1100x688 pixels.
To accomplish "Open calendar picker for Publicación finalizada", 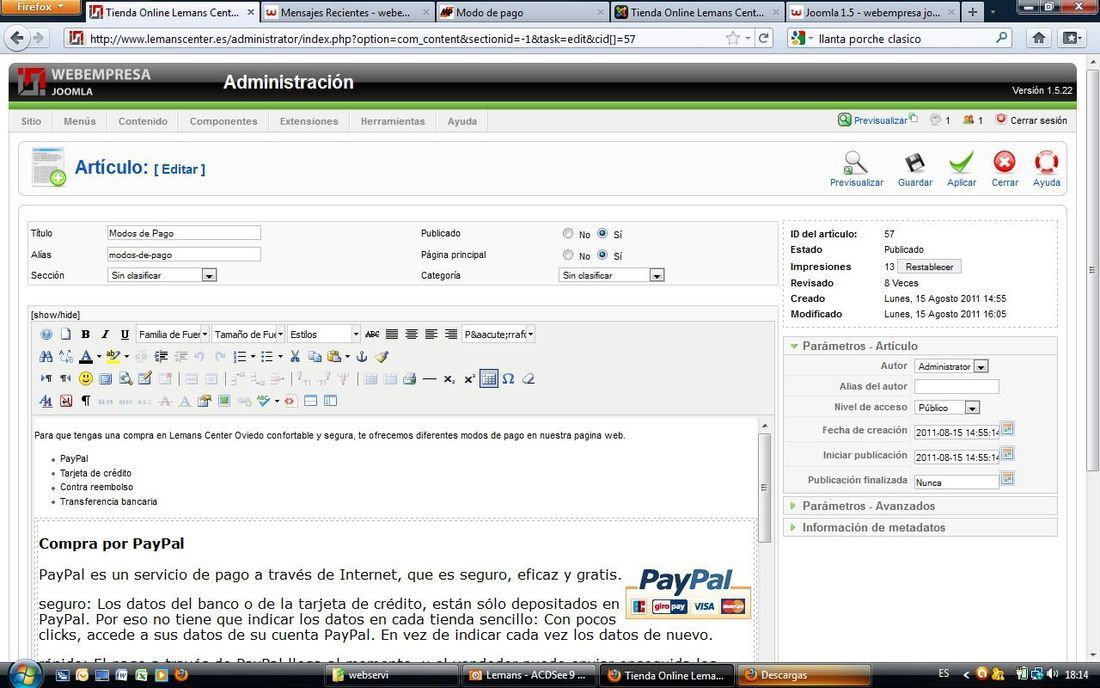I will [x=1007, y=479].
